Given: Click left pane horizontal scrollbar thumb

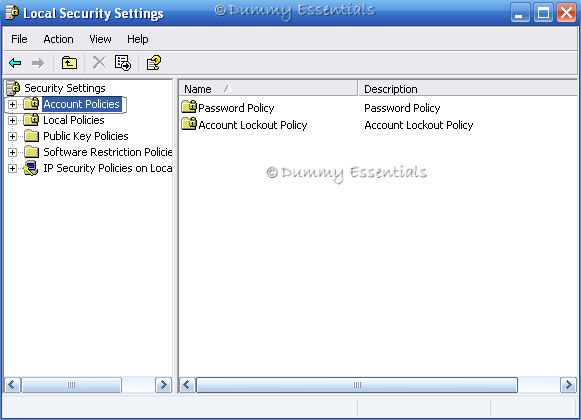Looking at the screenshot, I should click(x=72, y=385).
